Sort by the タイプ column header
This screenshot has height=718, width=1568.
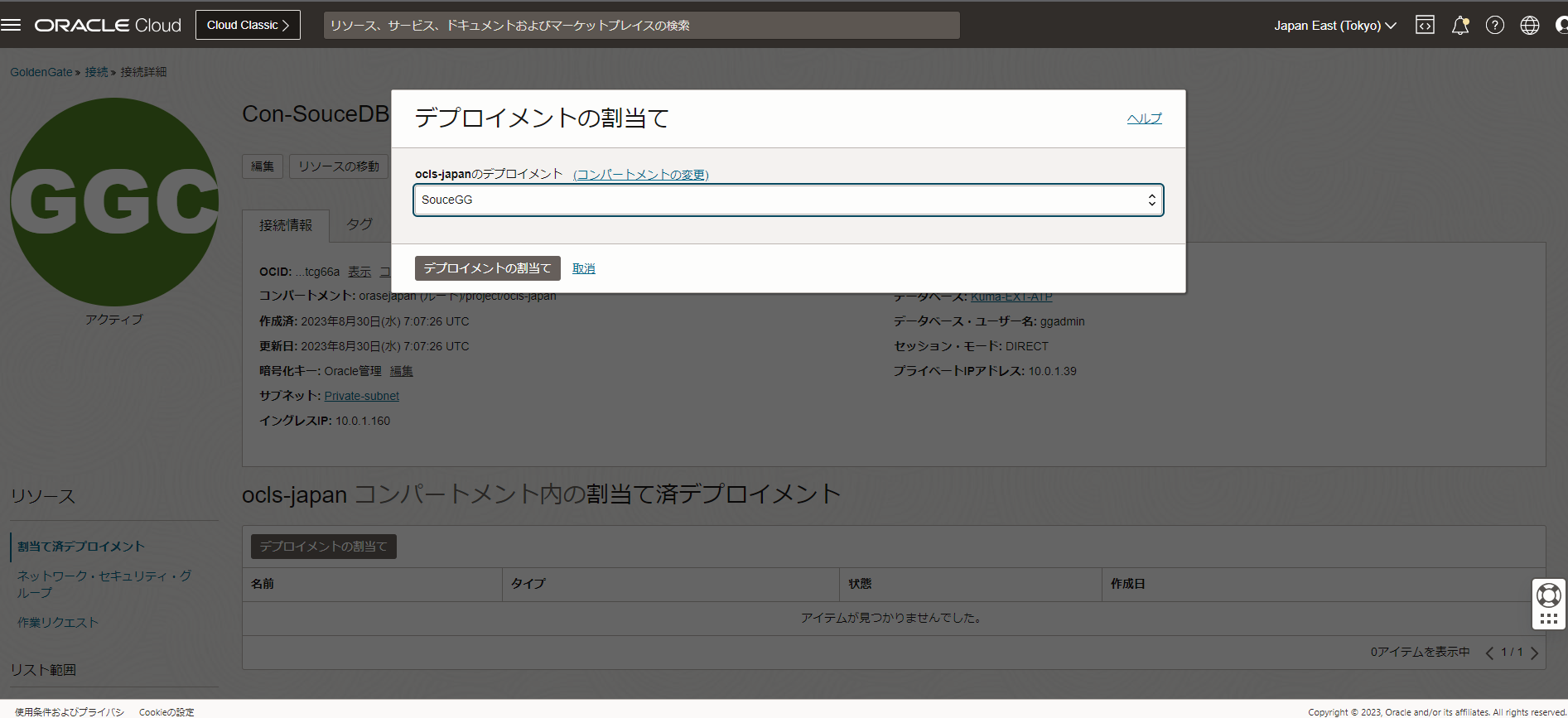point(528,584)
